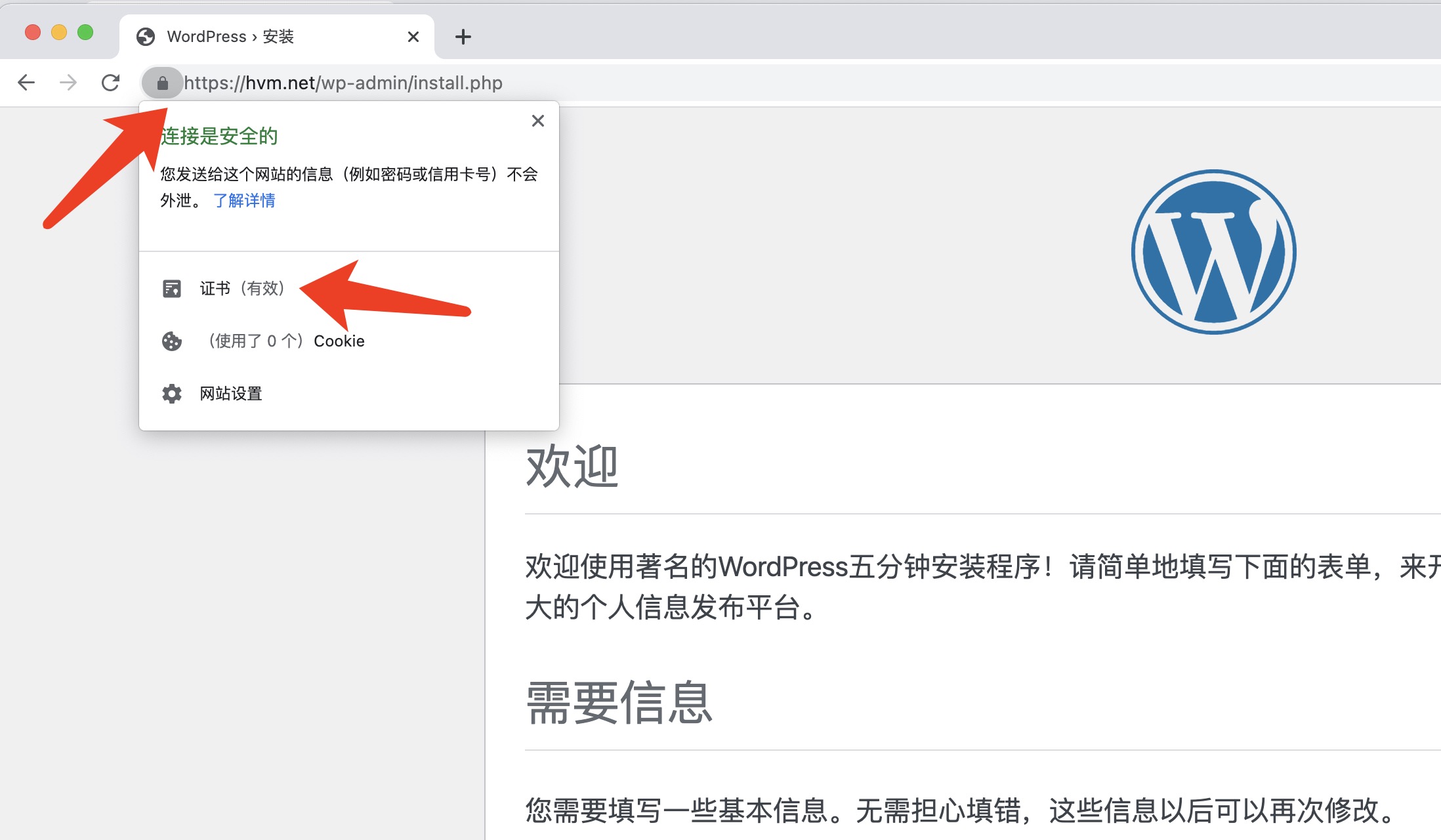Click the URL hvm.net address field
Viewport: 1441px width, 840px height.
[343, 83]
